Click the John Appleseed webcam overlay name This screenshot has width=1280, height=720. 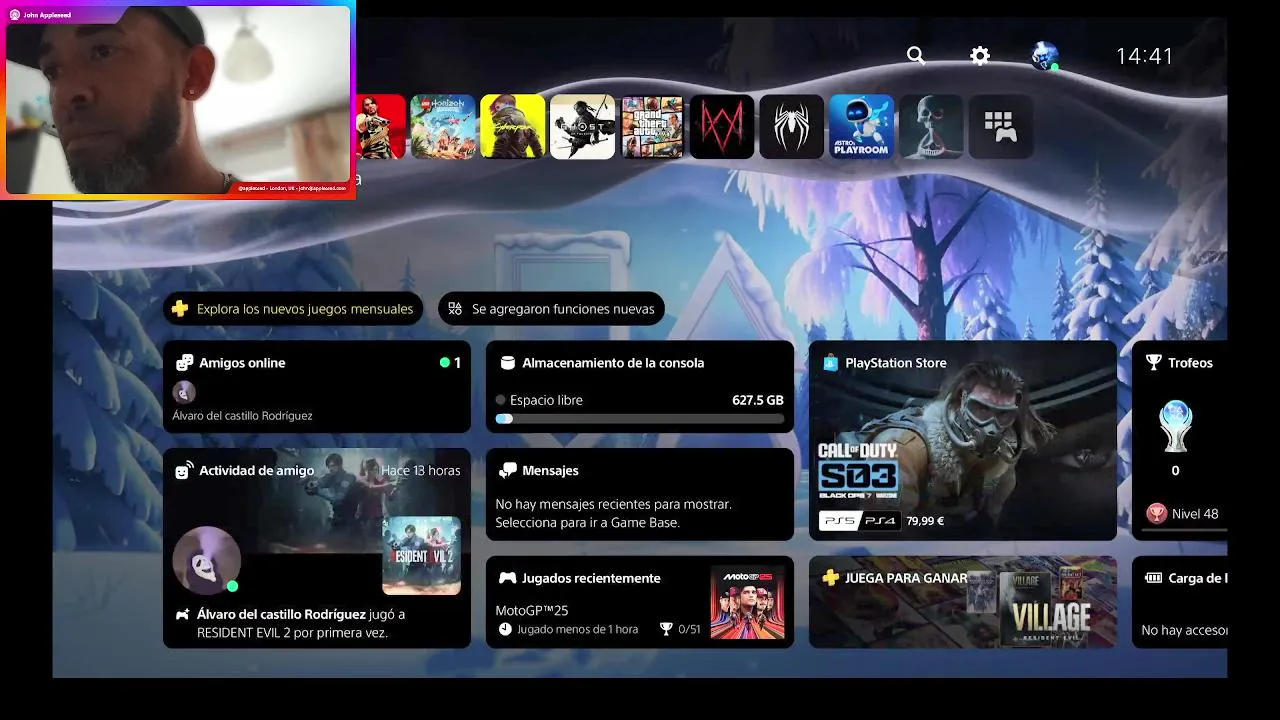pos(47,15)
